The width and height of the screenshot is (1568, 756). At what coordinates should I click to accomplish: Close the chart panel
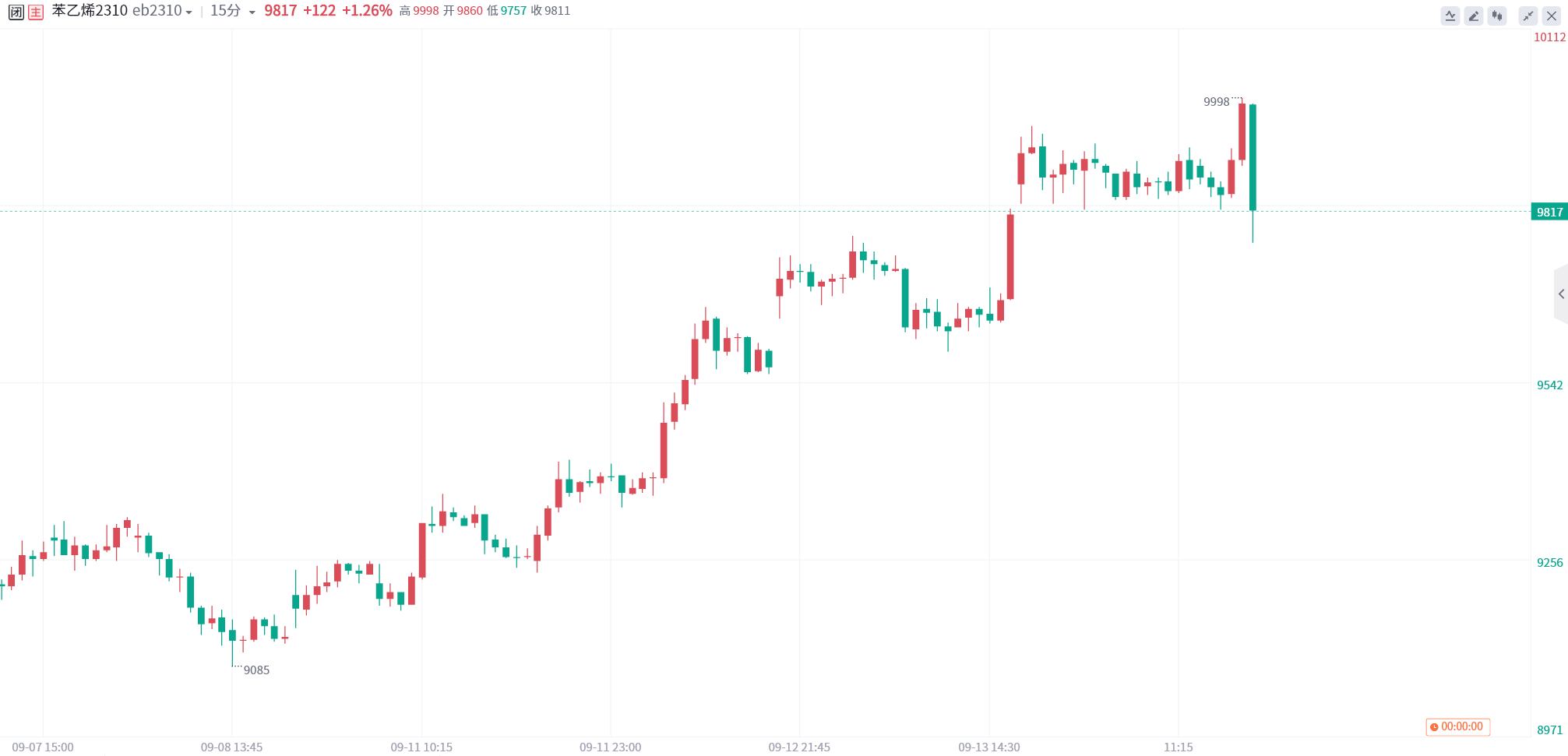(1552, 16)
